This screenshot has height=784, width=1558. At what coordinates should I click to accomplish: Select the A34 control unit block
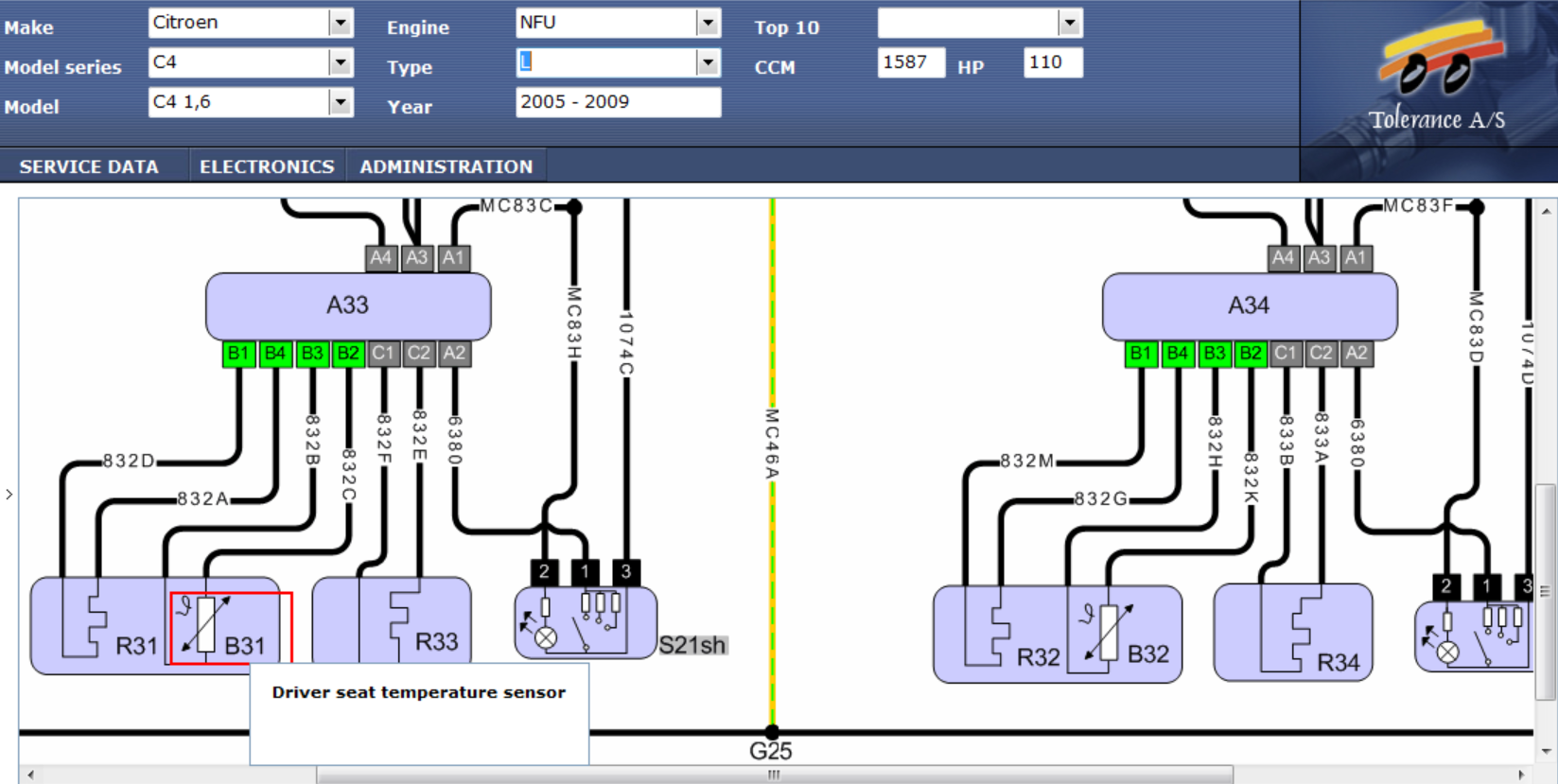[x=1250, y=306]
